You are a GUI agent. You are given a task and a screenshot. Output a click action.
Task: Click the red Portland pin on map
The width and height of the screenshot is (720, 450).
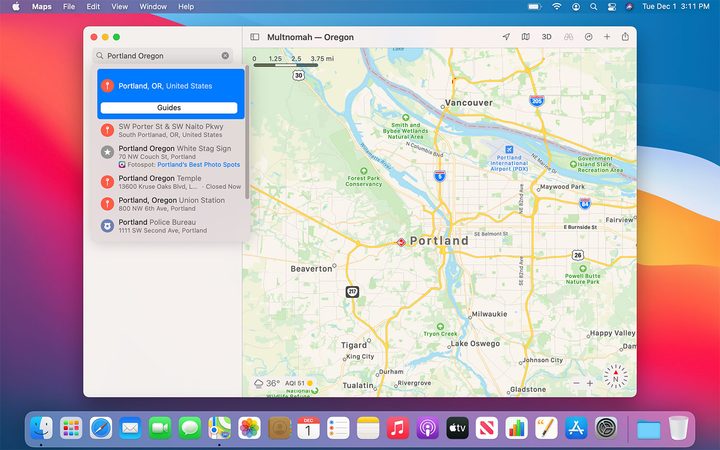pyautogui.click(x=401, y=242)
